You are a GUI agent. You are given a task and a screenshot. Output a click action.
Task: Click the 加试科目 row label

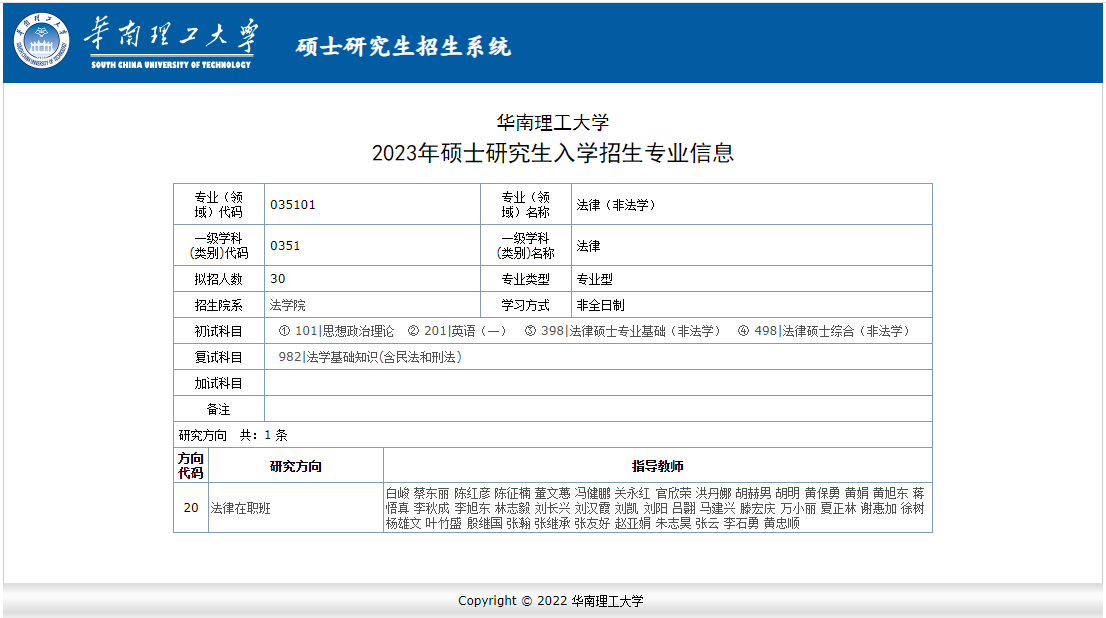tap(219, 383)
